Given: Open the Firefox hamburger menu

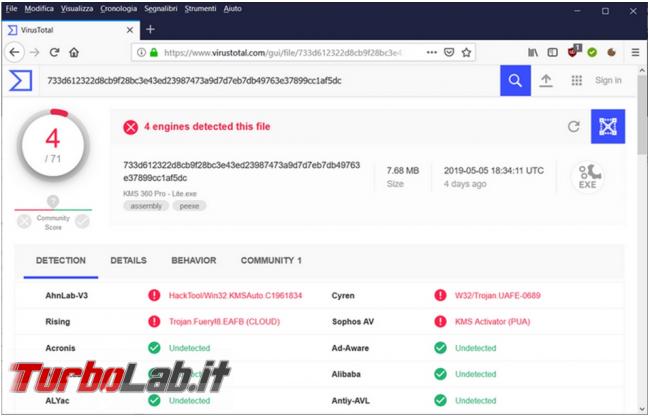Looking at the screenshot, I should tap(635, 52).
